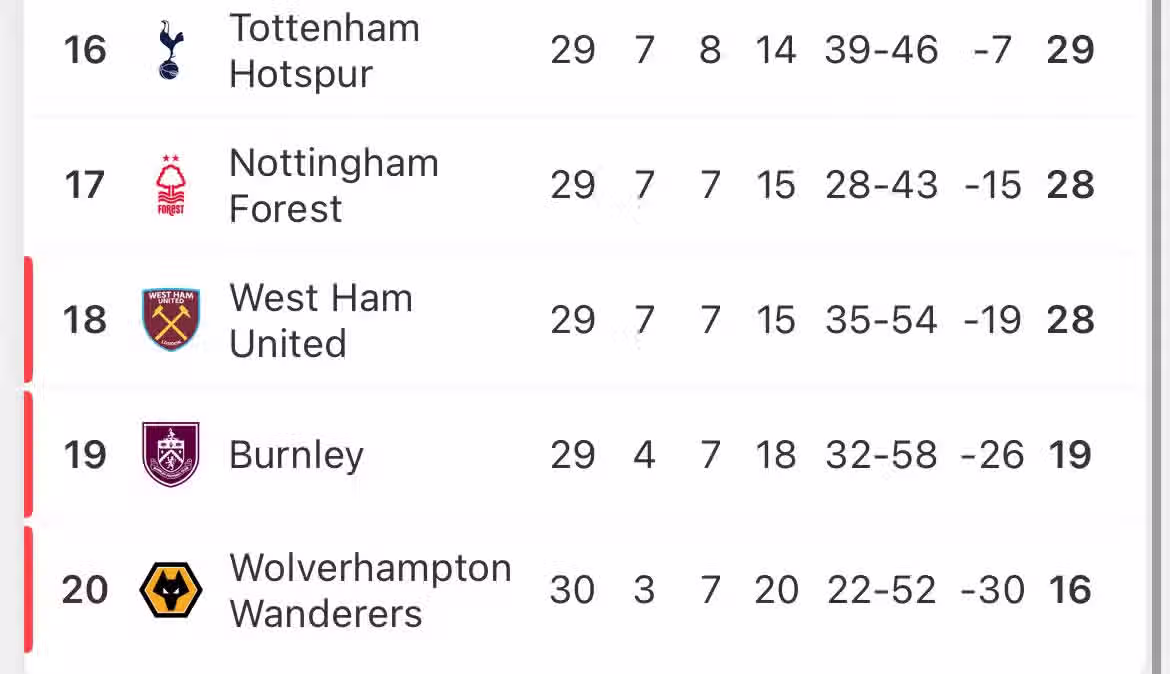Click the vertical scrollbar on the right edge
Image resolution: width=1170 pixels, height=674 pixels.
1156,300
